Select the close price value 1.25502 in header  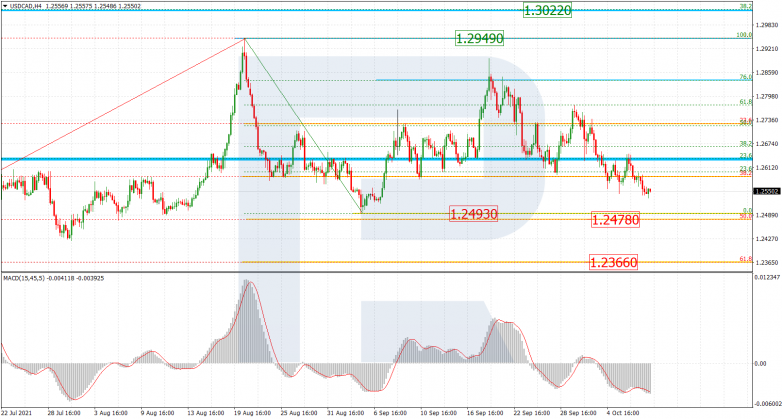128,6
